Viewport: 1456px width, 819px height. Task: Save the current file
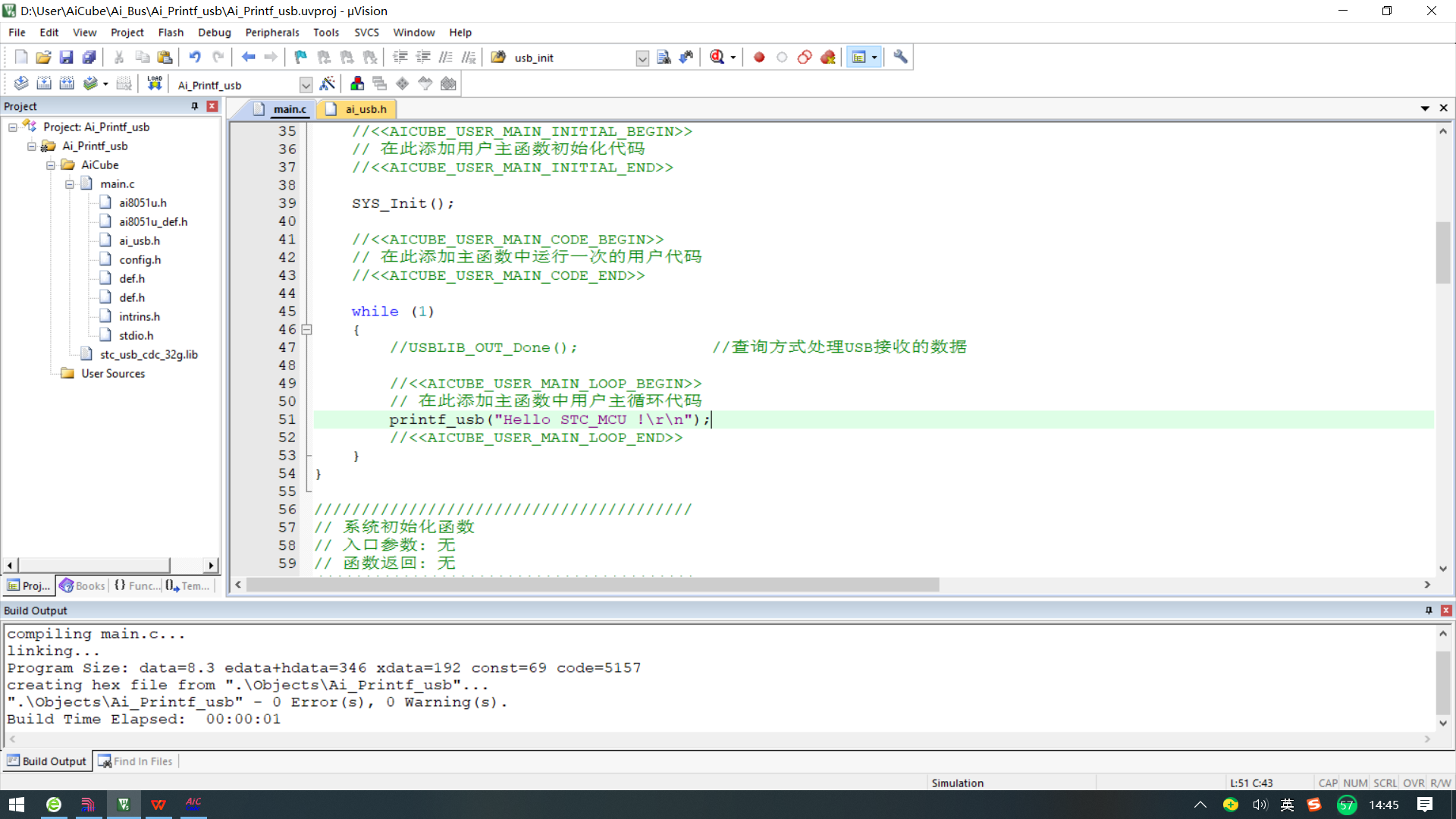[67, 58]
